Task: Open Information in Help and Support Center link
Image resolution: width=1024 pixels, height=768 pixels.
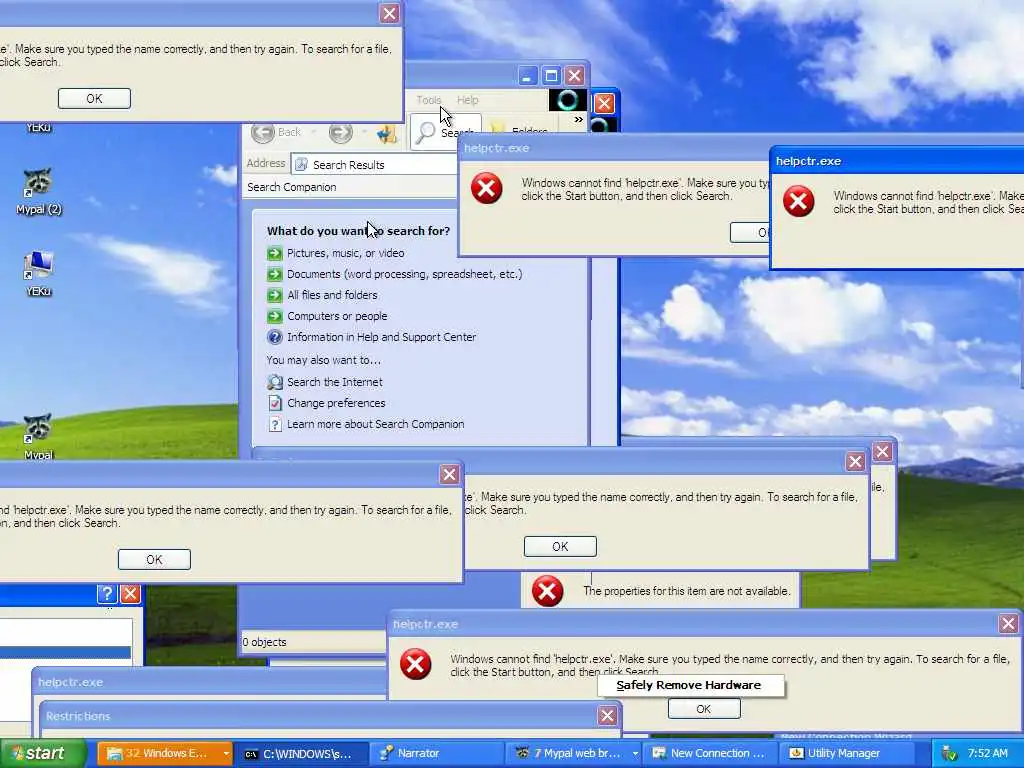Action: [381, 337]
